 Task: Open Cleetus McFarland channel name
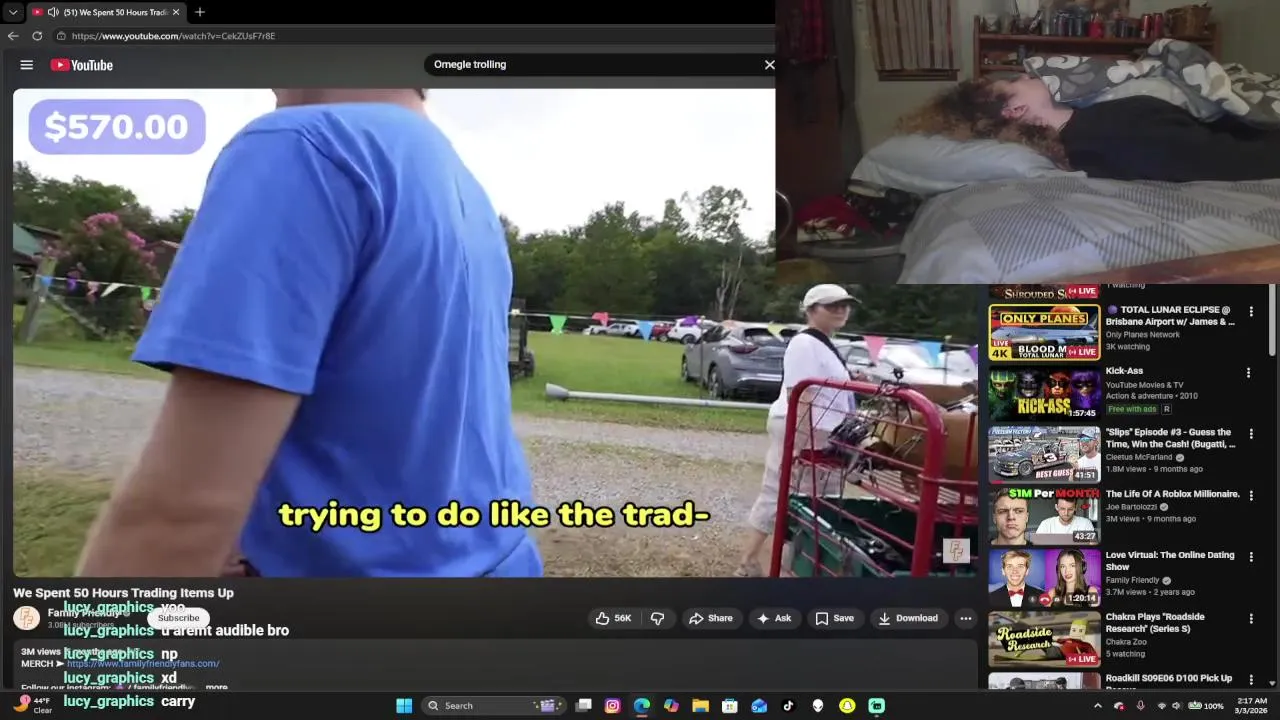pos(1139,457)
